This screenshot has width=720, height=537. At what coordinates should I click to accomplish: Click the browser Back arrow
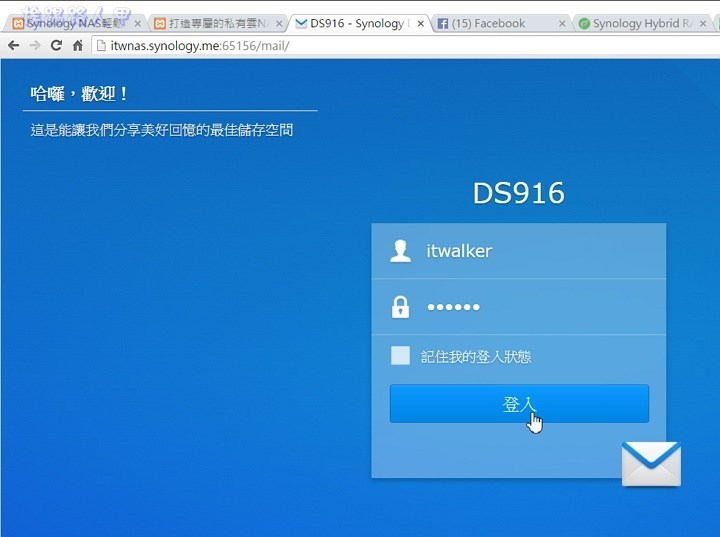[x=14, y=45]
